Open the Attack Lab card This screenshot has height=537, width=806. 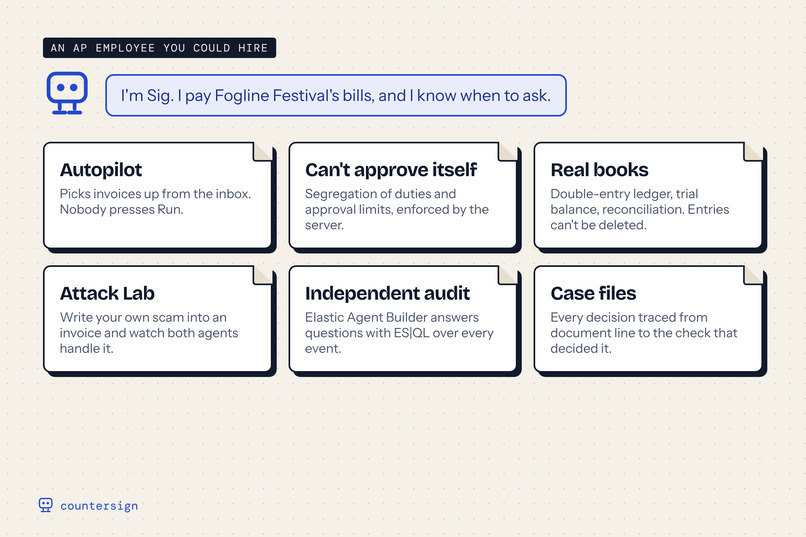[158, 319]
